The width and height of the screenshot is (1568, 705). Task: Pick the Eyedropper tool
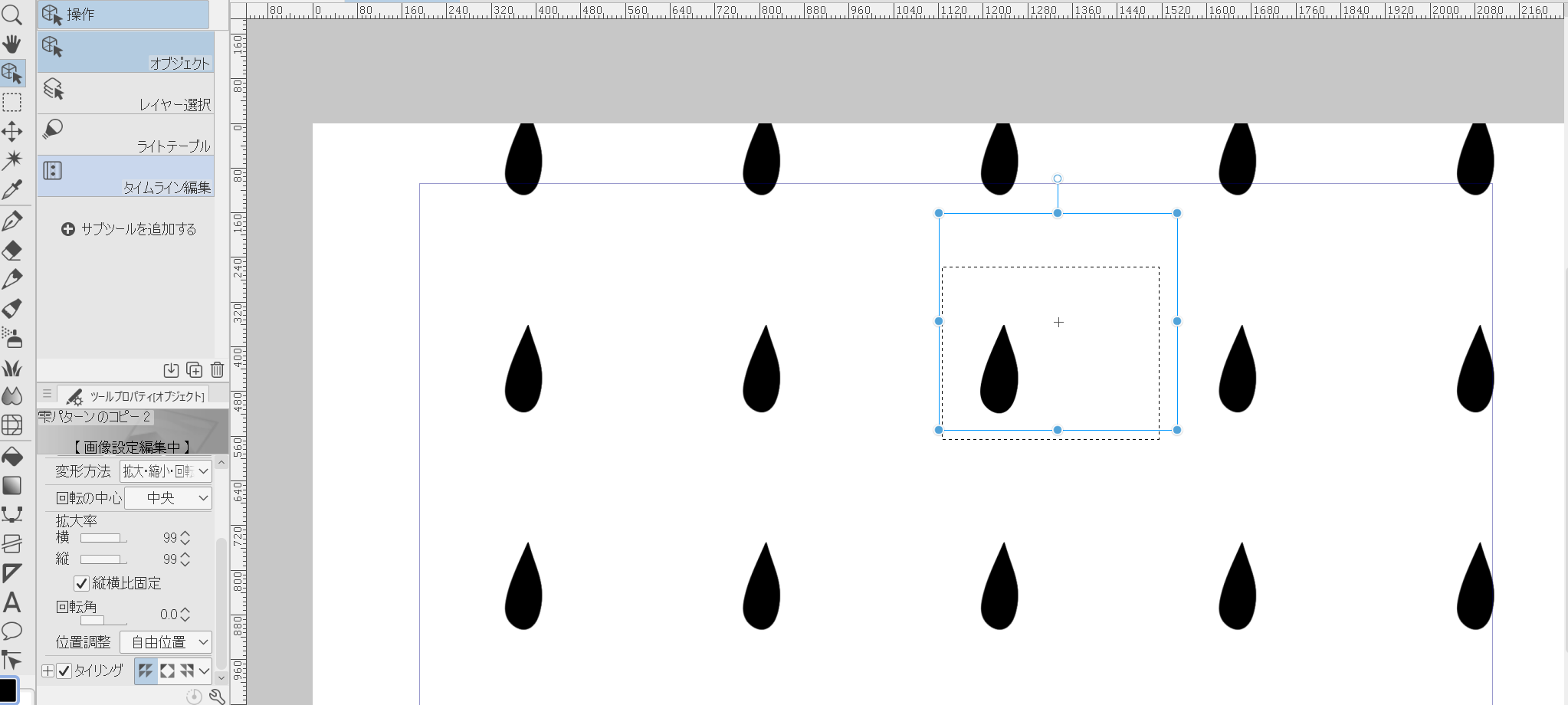click(x=12, y=189)
